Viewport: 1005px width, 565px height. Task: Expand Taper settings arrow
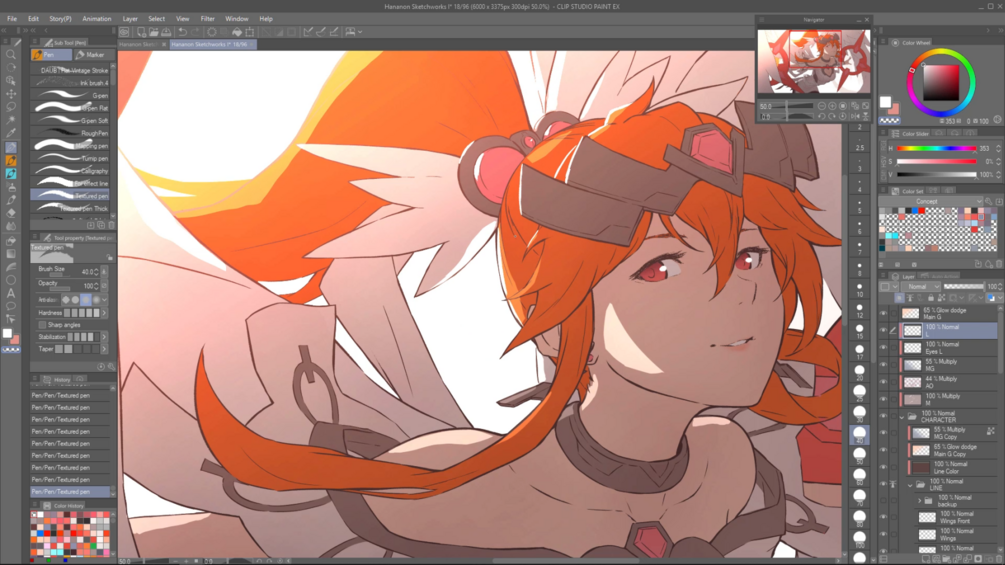104,349
